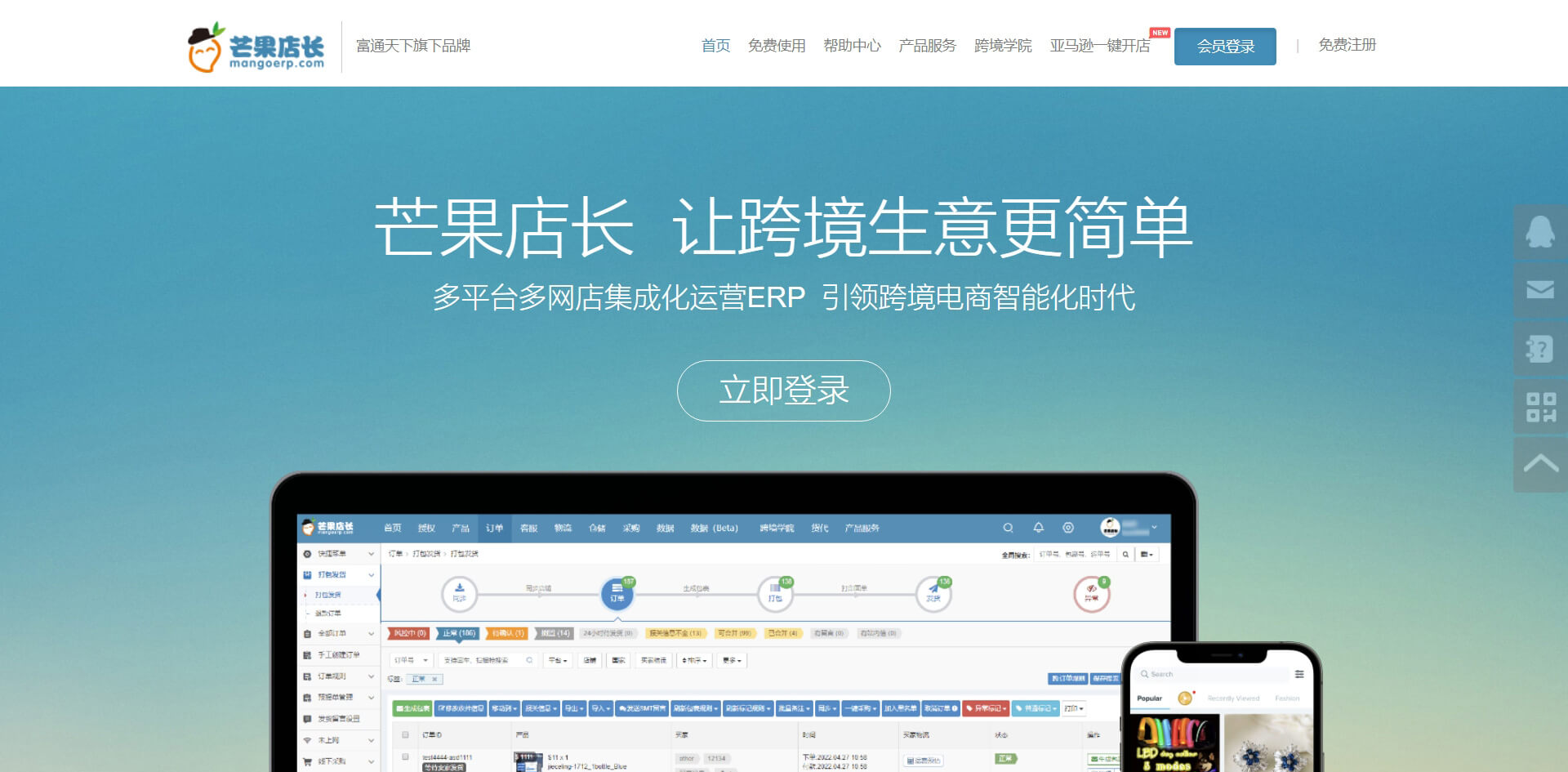Click the back-to-top chevron icon

click(x=1540, y=465)
